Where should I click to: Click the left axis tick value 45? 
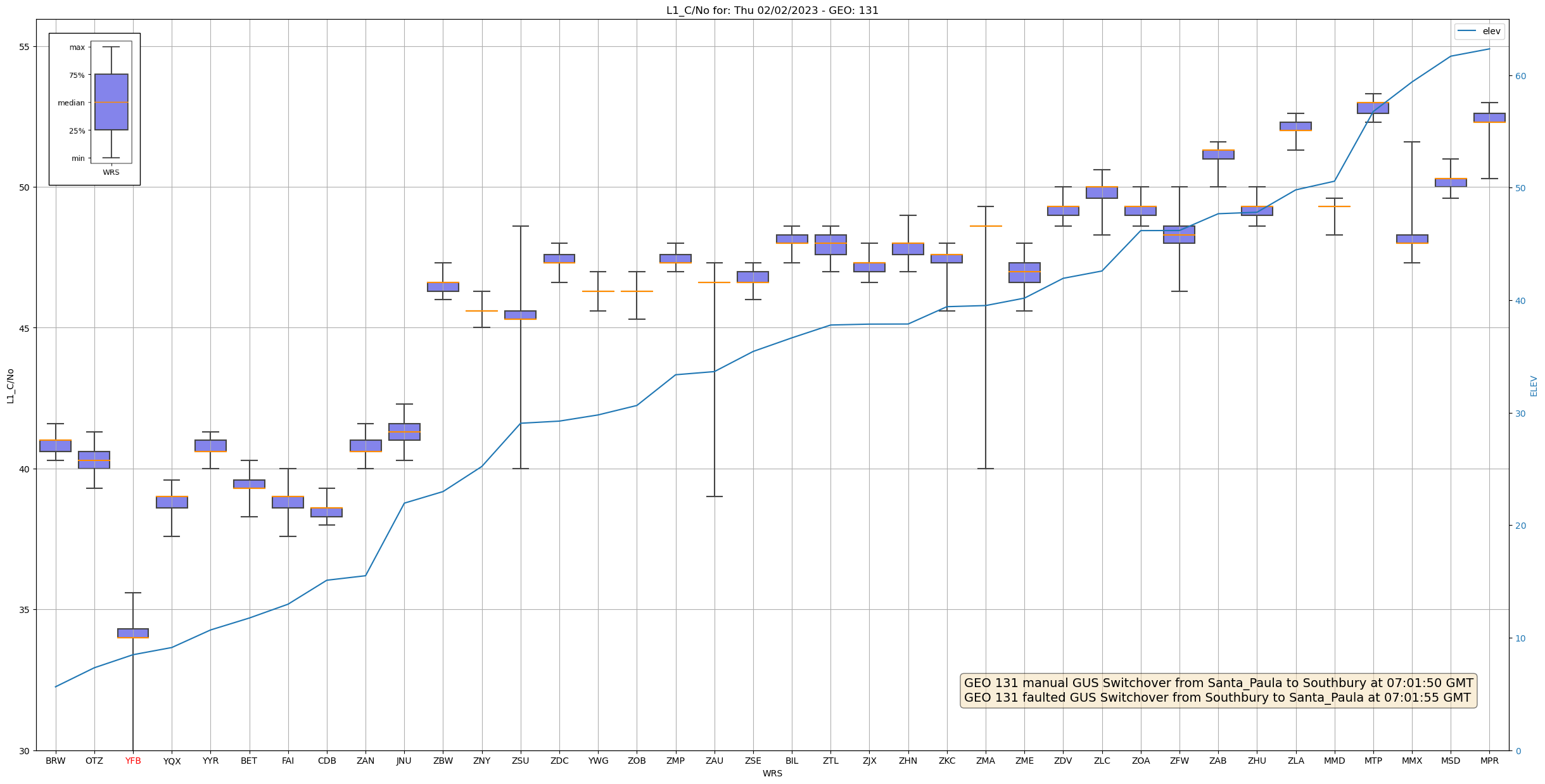25,328
